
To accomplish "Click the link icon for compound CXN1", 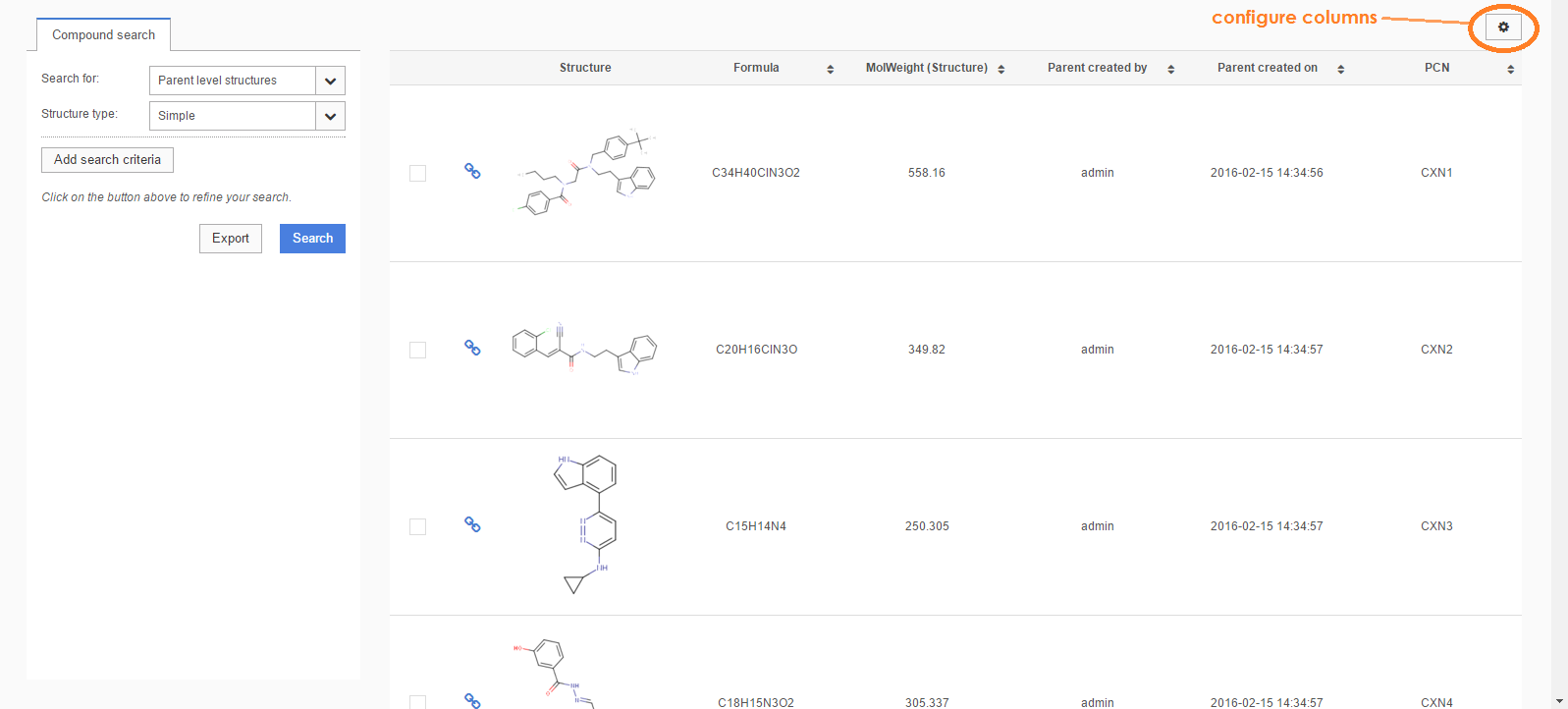I will pos(472,171).
